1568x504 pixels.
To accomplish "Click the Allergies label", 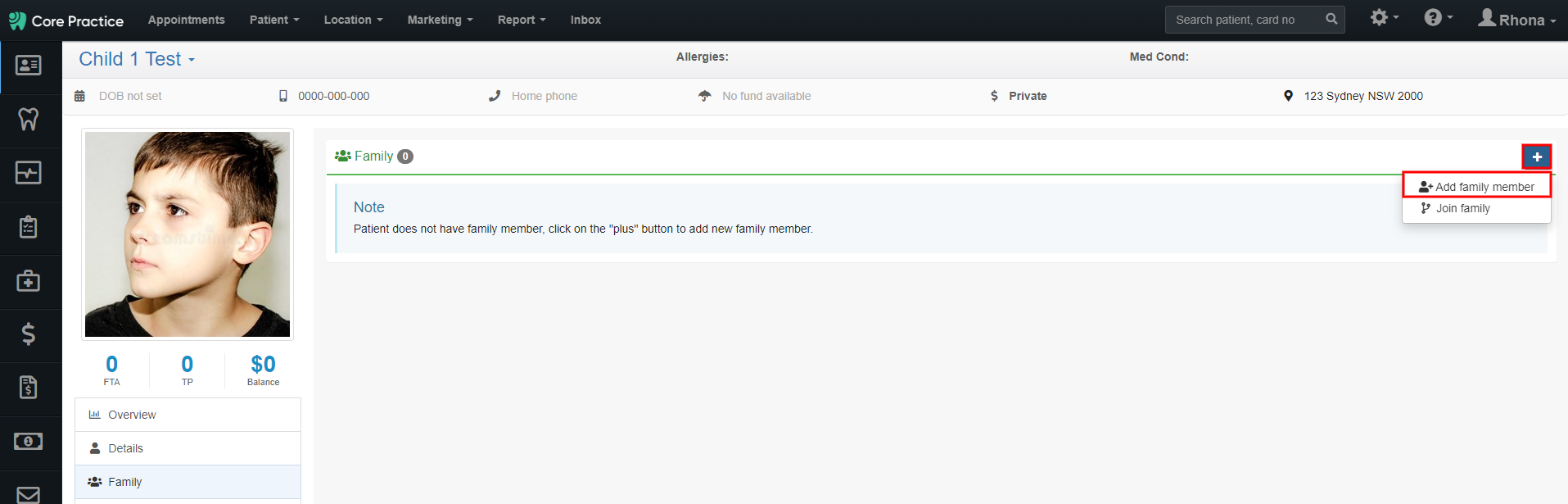I will click(702, 57).
